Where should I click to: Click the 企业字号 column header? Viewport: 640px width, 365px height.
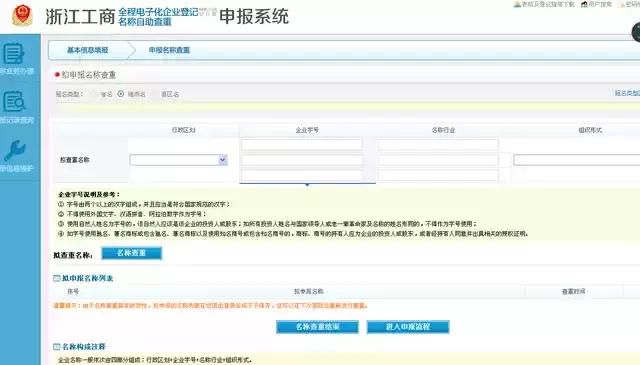pyautogui.click(x=307, y=130)
